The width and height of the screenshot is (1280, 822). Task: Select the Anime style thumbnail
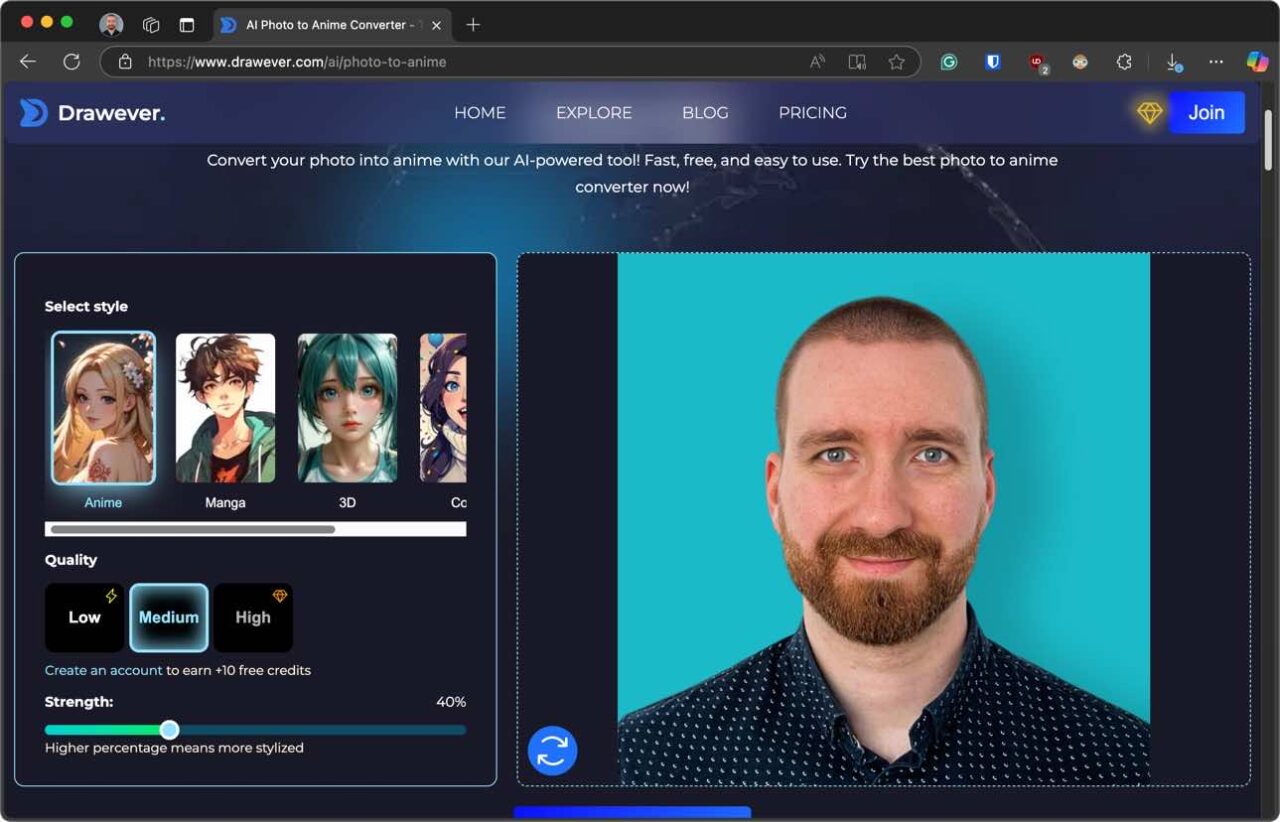pos(103,407)
